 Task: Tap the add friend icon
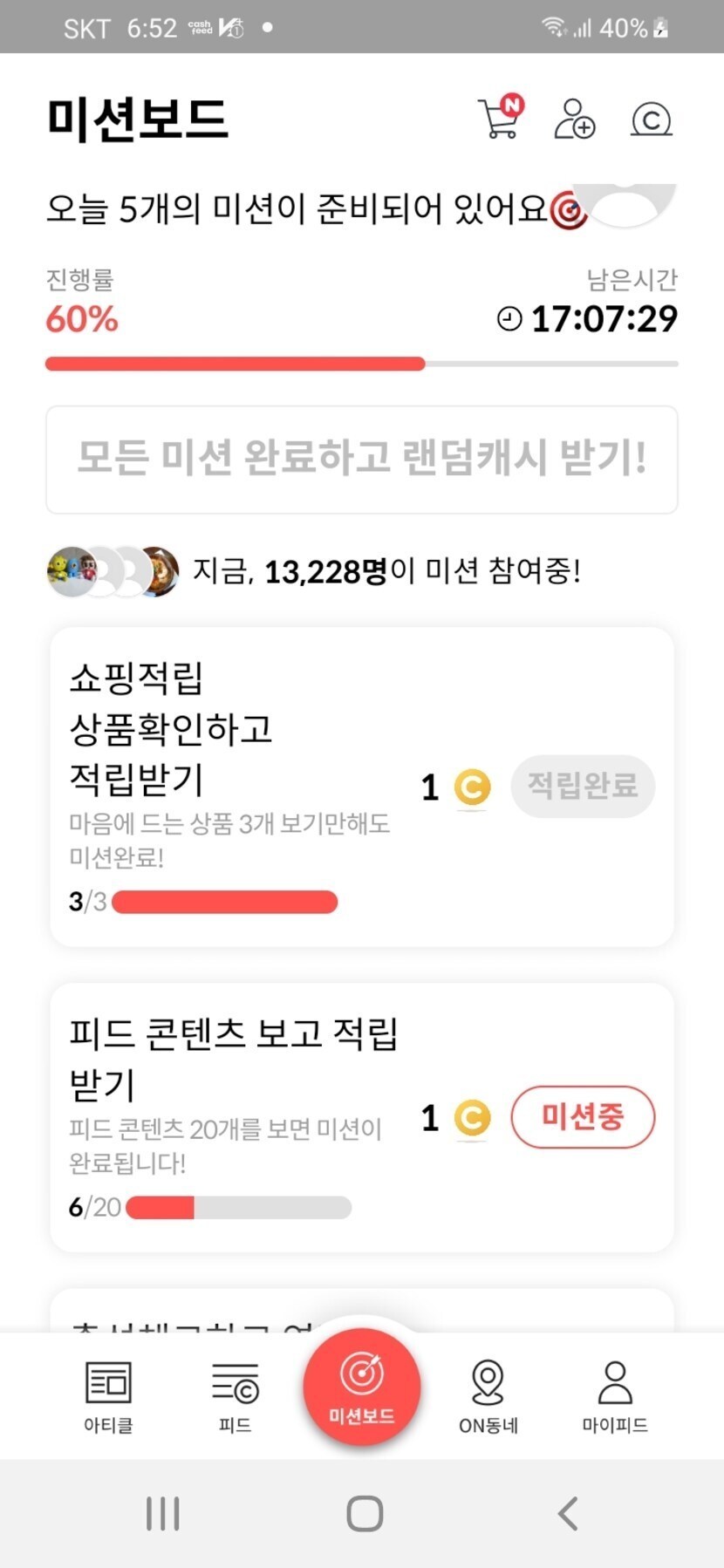tap(575, 119)
